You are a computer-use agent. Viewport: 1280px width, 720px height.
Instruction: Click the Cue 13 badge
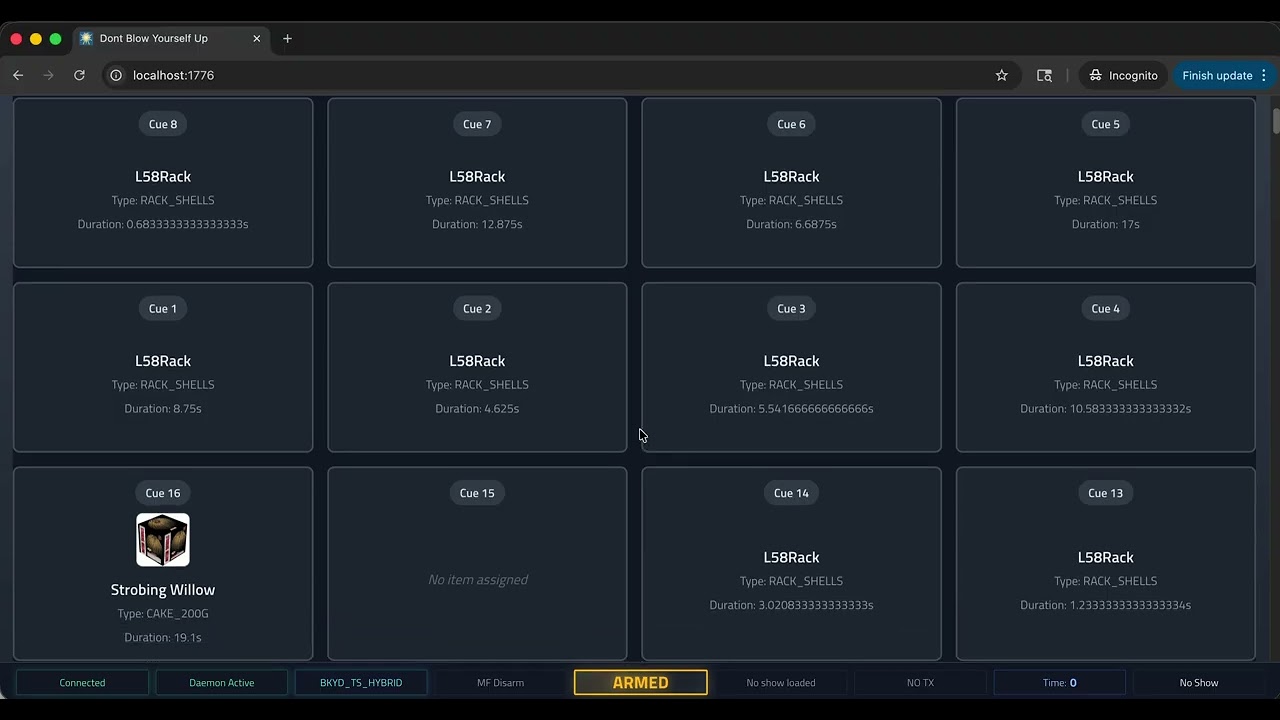pos(1105,493)
